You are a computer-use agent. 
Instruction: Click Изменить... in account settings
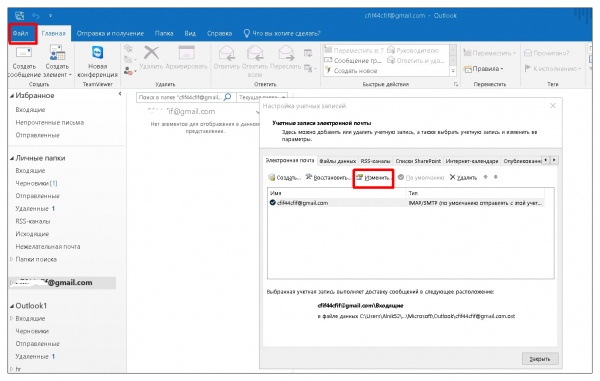click(x=373, y=177)
